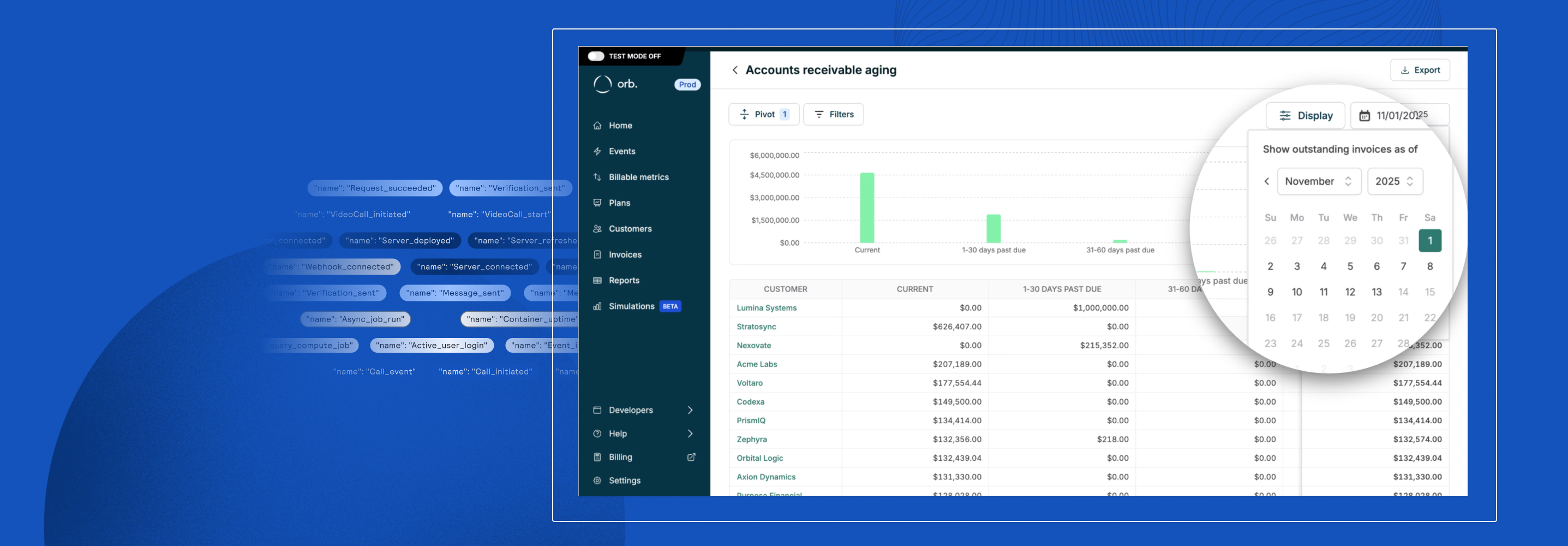Open PrismIQ customer link
This screenshot has width=1568, height=546.
click(751, 421)
